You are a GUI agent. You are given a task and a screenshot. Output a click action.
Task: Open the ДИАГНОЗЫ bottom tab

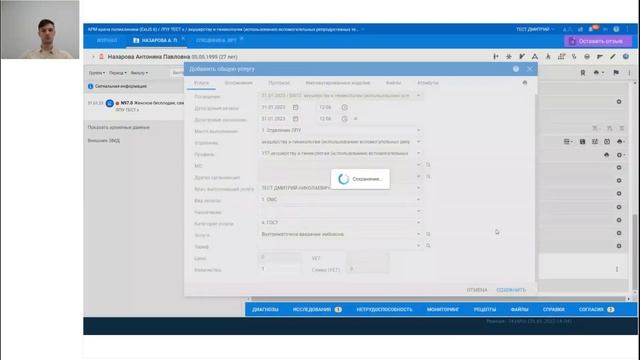[265, 309]
